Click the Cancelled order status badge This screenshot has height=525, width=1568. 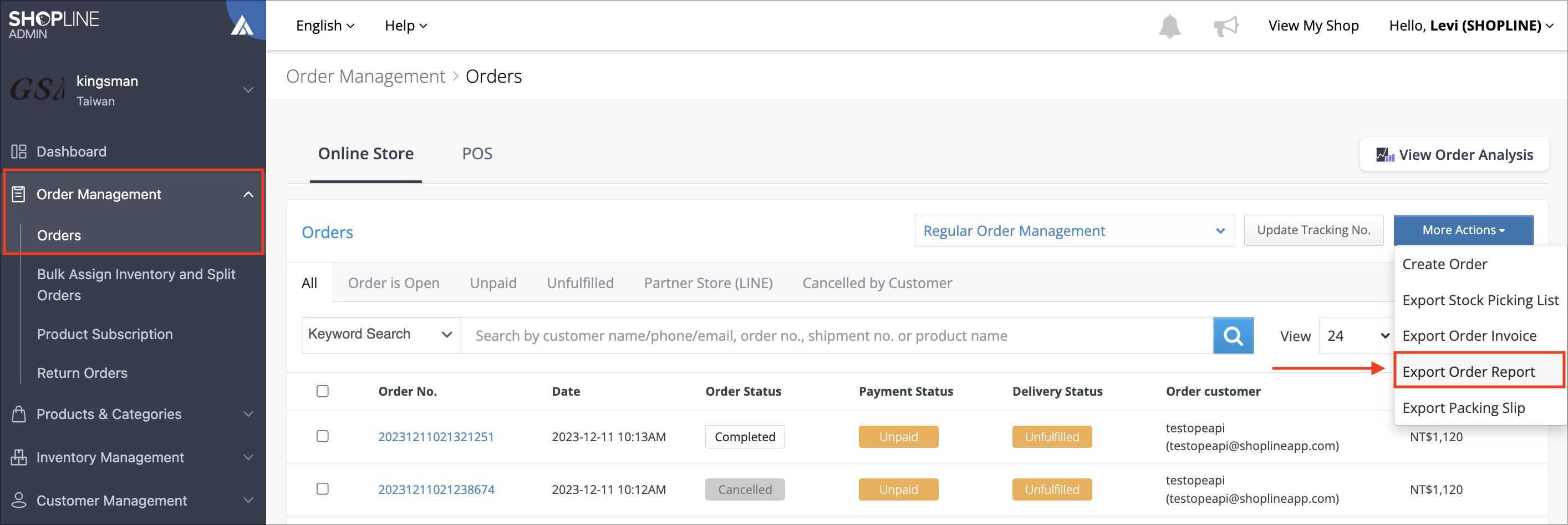(745, 489)
